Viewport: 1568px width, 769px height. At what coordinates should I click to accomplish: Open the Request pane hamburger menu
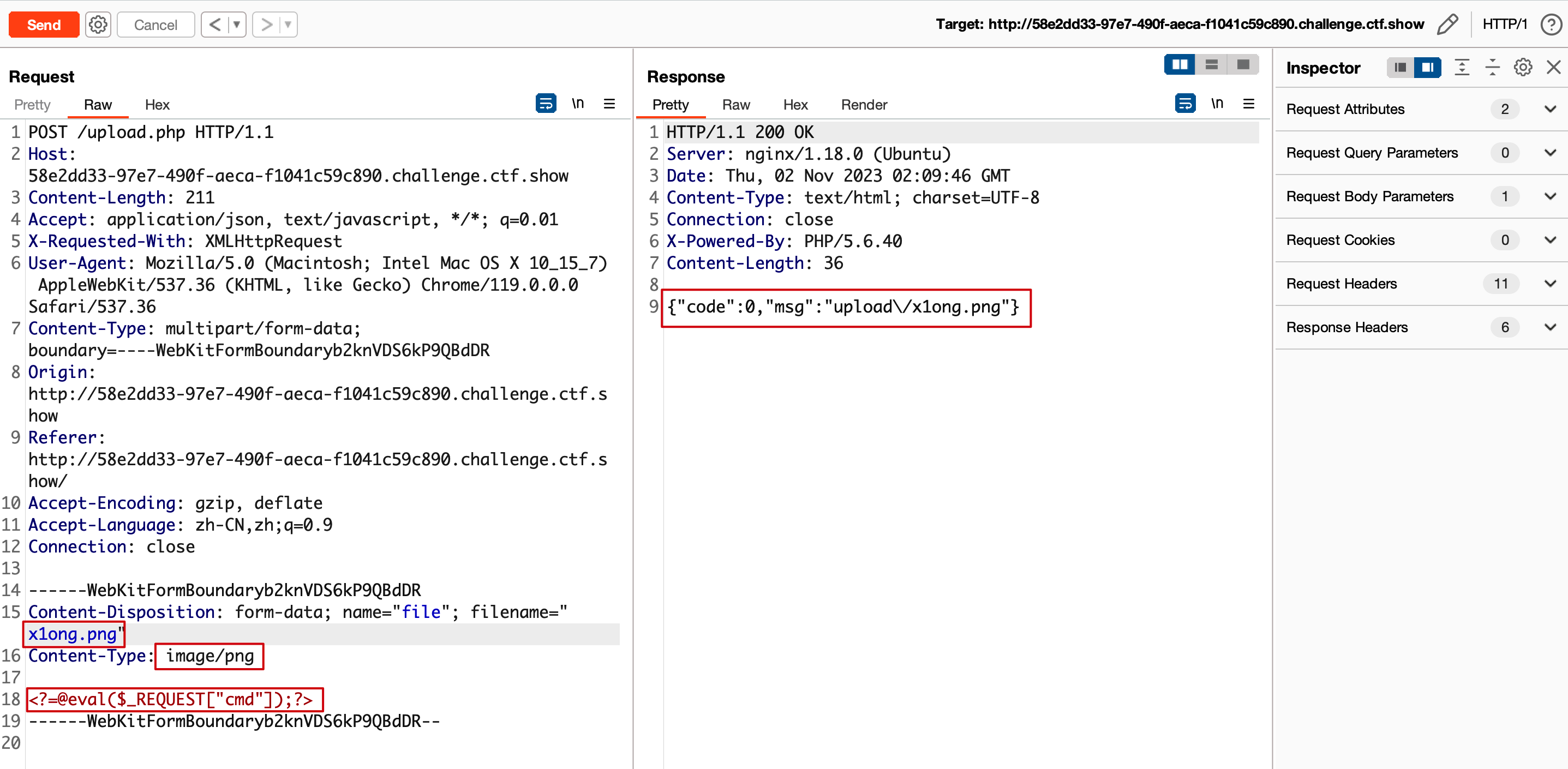[x=609, y=104]
